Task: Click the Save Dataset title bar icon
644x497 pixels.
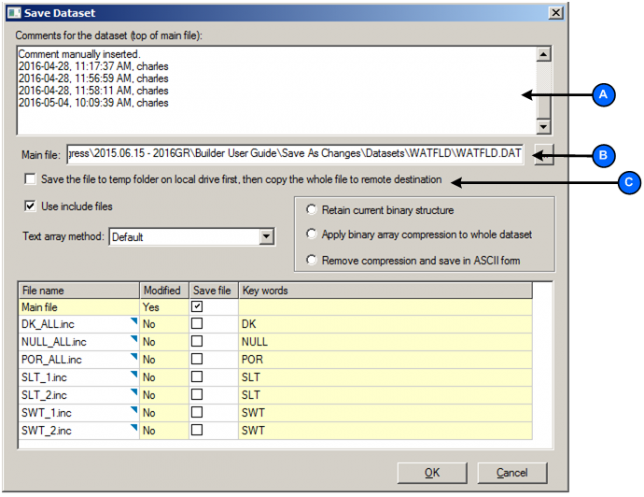Action: [15, 12]
